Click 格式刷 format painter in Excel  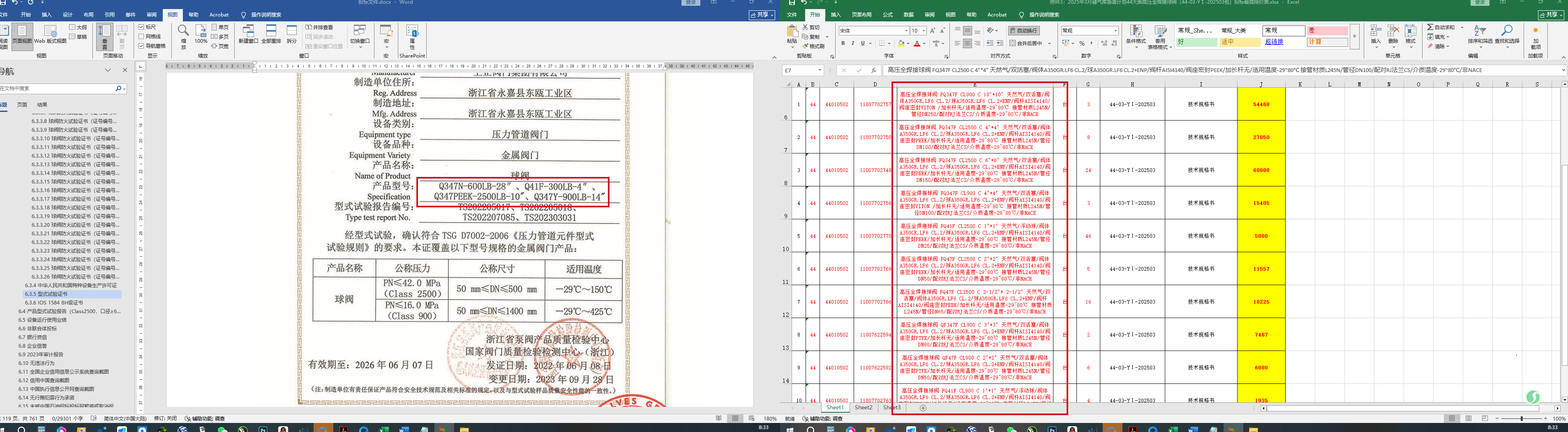point(813,46)
